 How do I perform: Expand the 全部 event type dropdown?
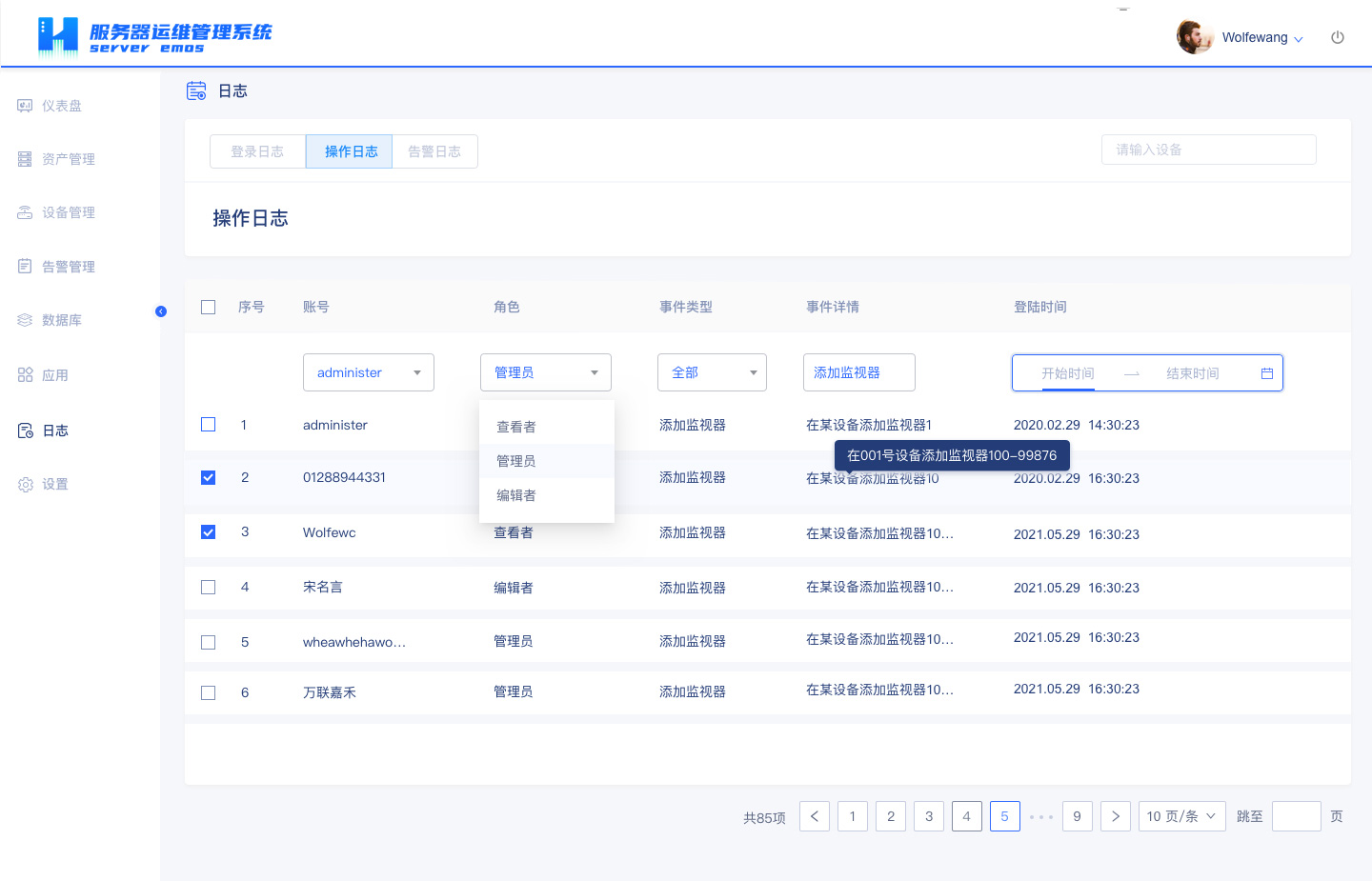pyautogui.click(x=712, y=372)
